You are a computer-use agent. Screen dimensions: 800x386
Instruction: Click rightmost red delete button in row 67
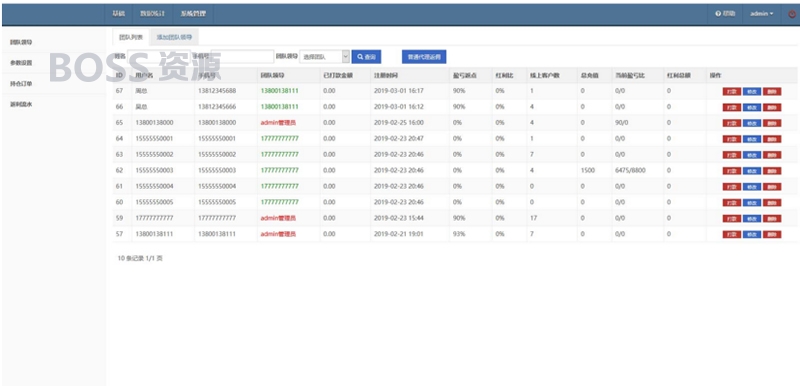[772, 92]
